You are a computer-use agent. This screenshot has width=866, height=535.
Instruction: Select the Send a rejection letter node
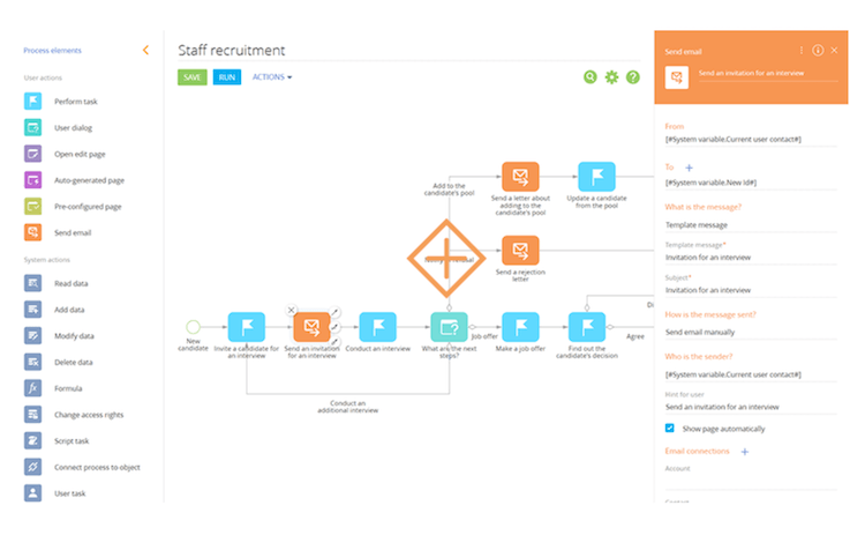tap(520, 250)
